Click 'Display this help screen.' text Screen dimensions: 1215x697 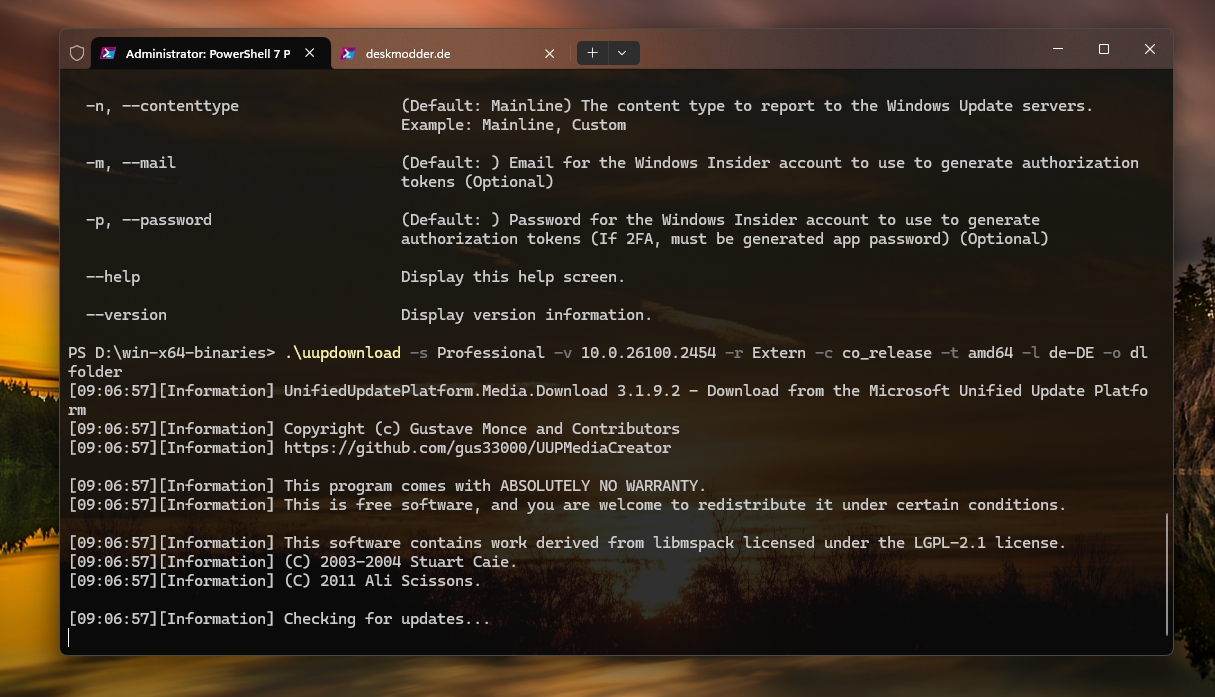(513, 277)
